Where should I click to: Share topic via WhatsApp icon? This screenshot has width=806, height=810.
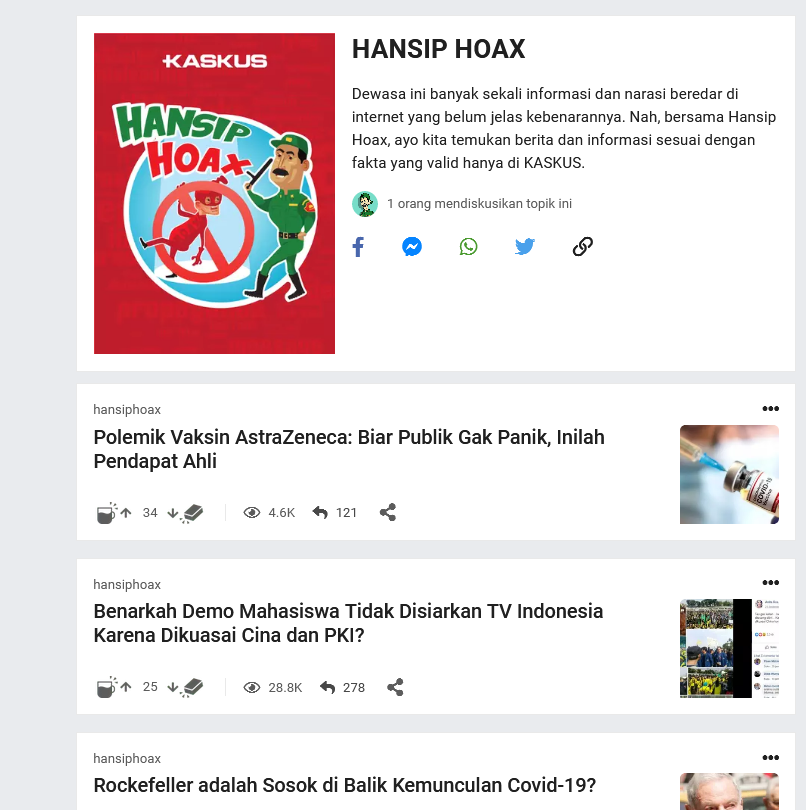468,246
